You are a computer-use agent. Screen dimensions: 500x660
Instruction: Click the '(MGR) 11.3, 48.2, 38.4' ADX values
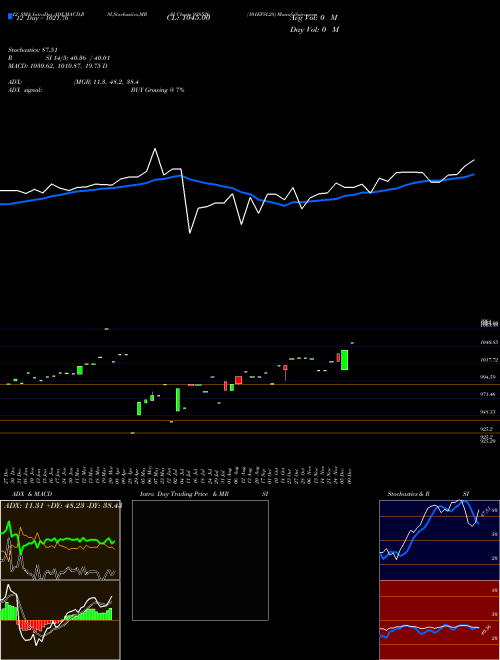pos(106,82)
